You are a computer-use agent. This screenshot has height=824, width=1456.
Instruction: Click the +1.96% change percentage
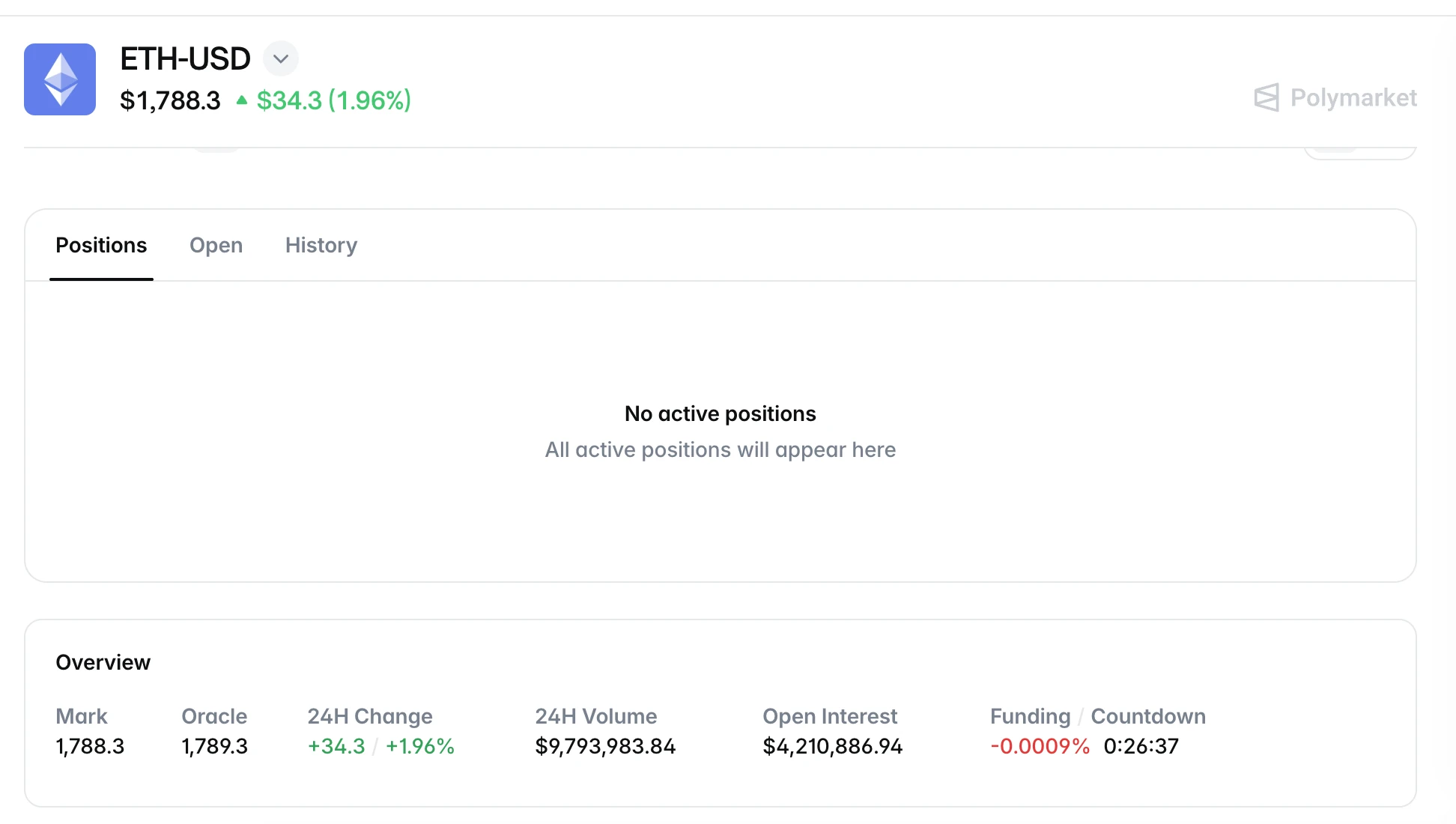tap(420, 746)
